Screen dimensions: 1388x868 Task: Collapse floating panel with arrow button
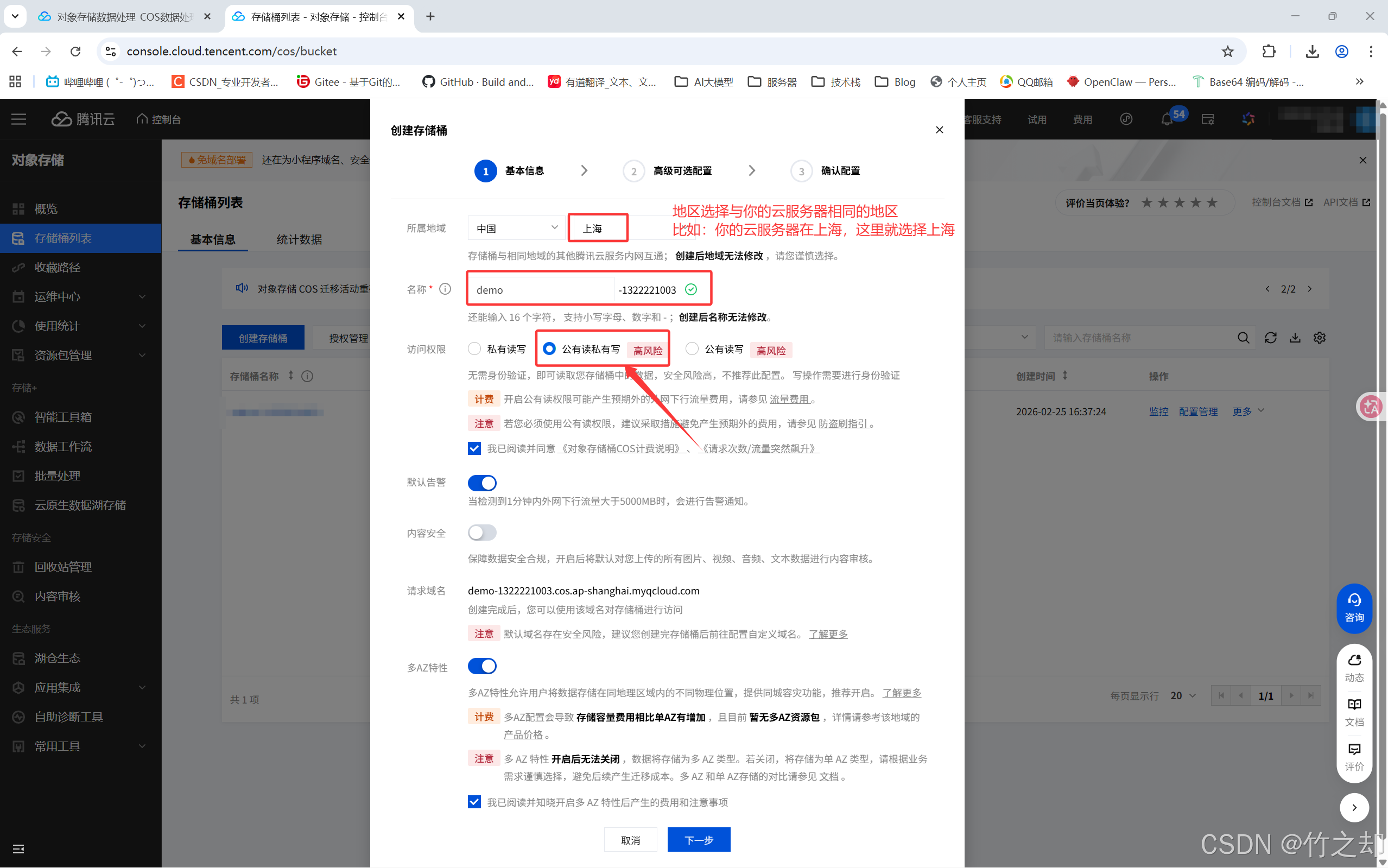click(1354, 807)
